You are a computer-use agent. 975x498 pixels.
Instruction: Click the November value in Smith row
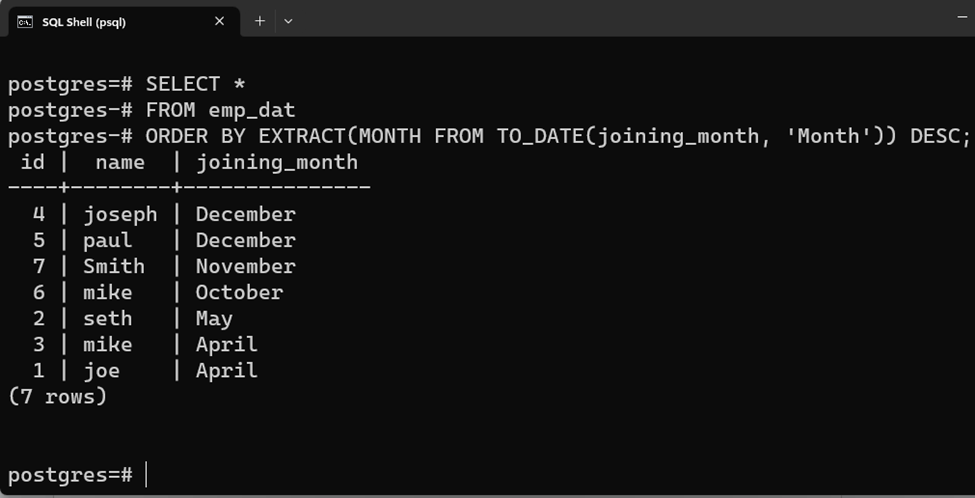pyautogui.click(x=246, y=267)
